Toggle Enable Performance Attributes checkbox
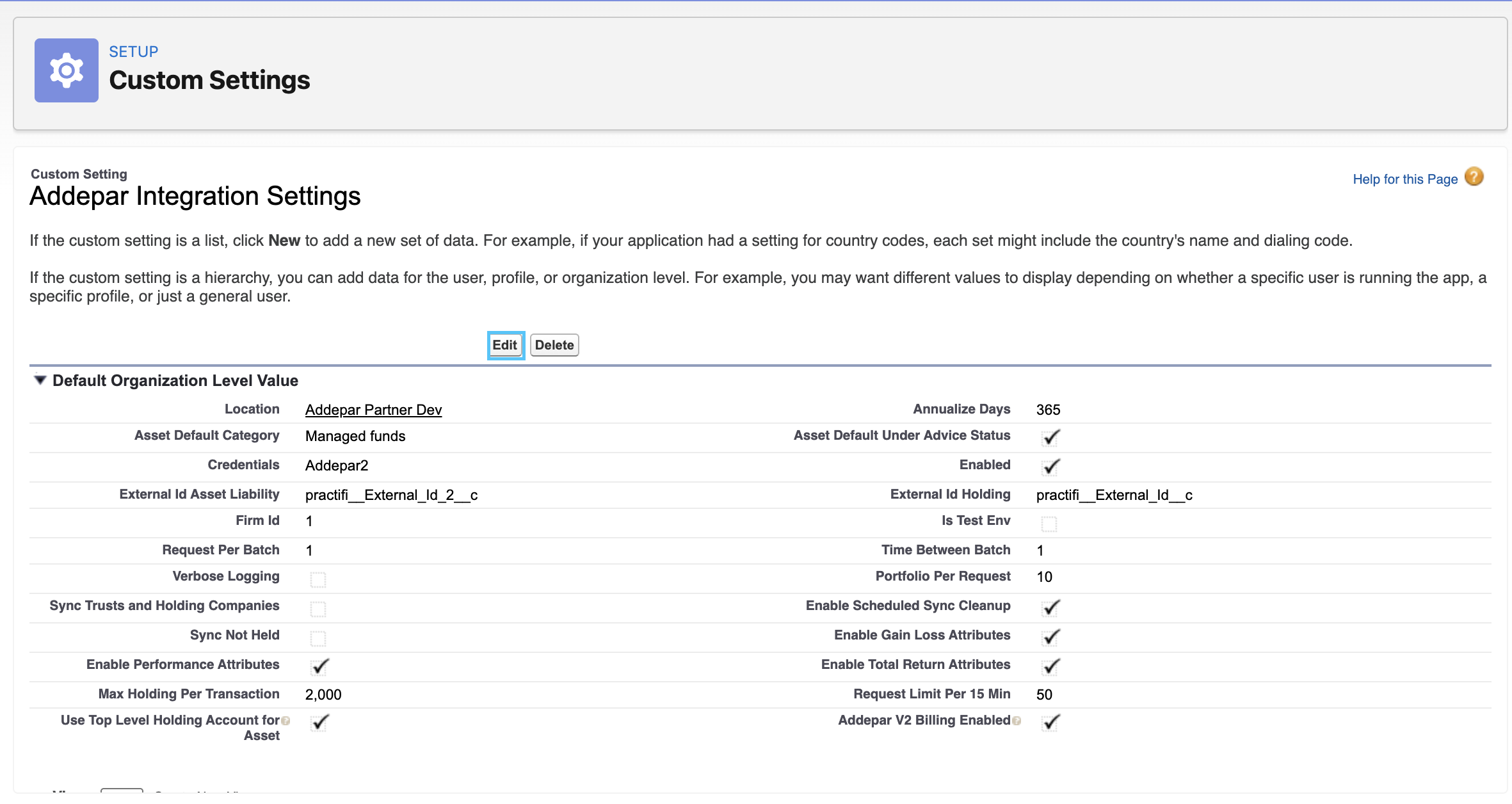 319,666
